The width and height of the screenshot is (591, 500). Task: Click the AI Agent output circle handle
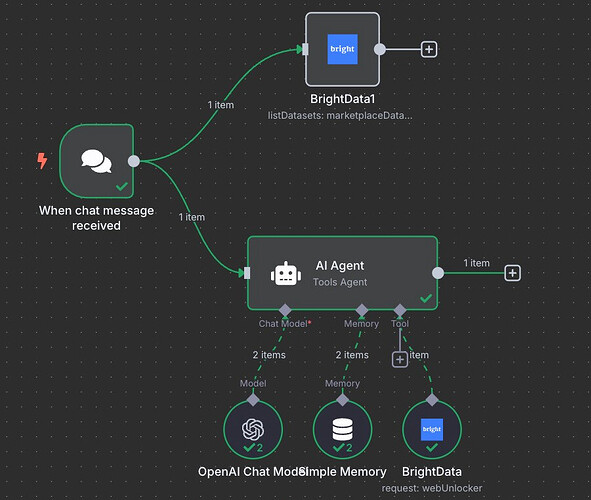click(438, 273)
